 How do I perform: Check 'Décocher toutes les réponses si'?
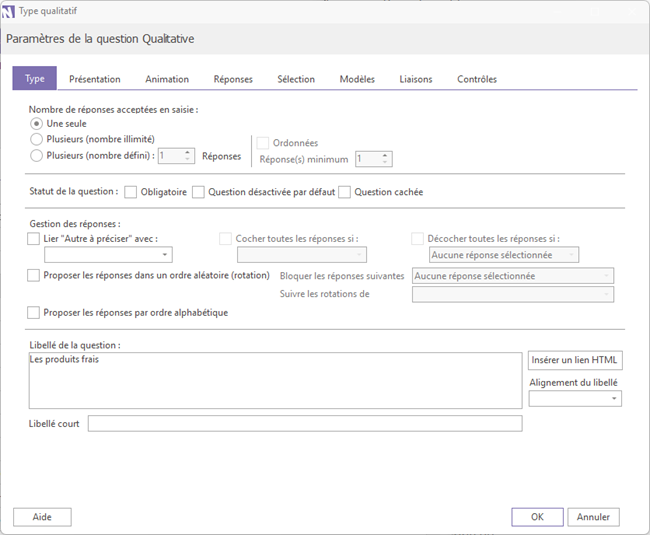(417, 239)
